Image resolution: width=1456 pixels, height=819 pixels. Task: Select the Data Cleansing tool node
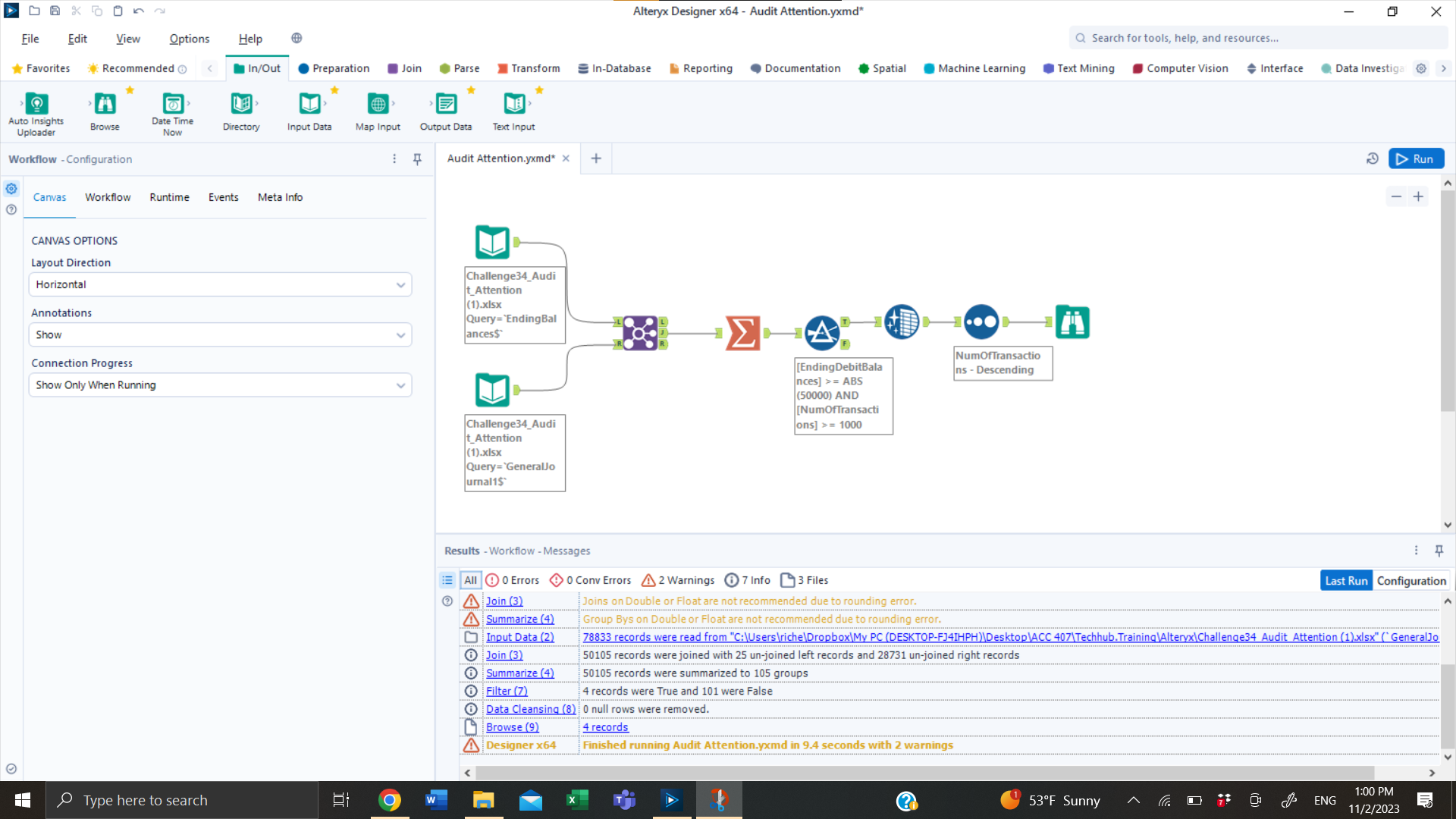coord(902,322)
